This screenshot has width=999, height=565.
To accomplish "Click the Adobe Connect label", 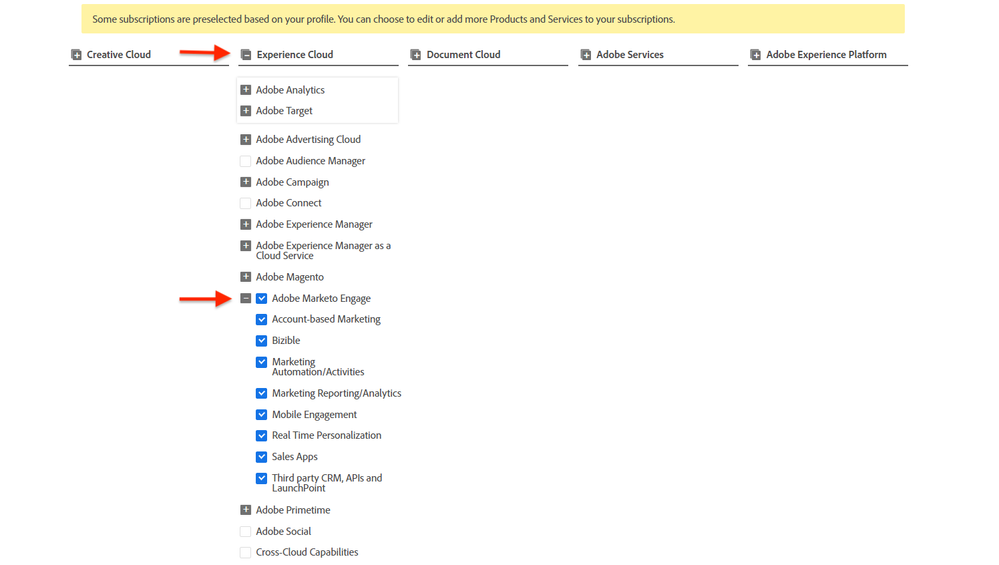I will point(289,203).
